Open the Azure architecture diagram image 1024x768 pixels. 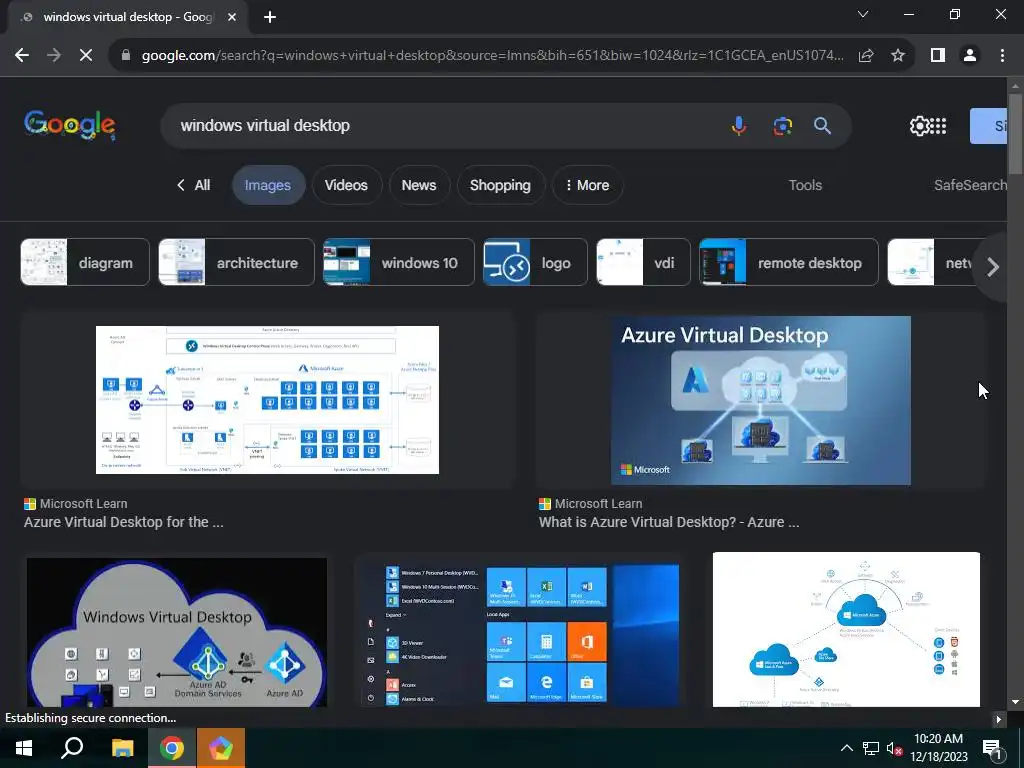pyautogui.click(x=267, y=400)
